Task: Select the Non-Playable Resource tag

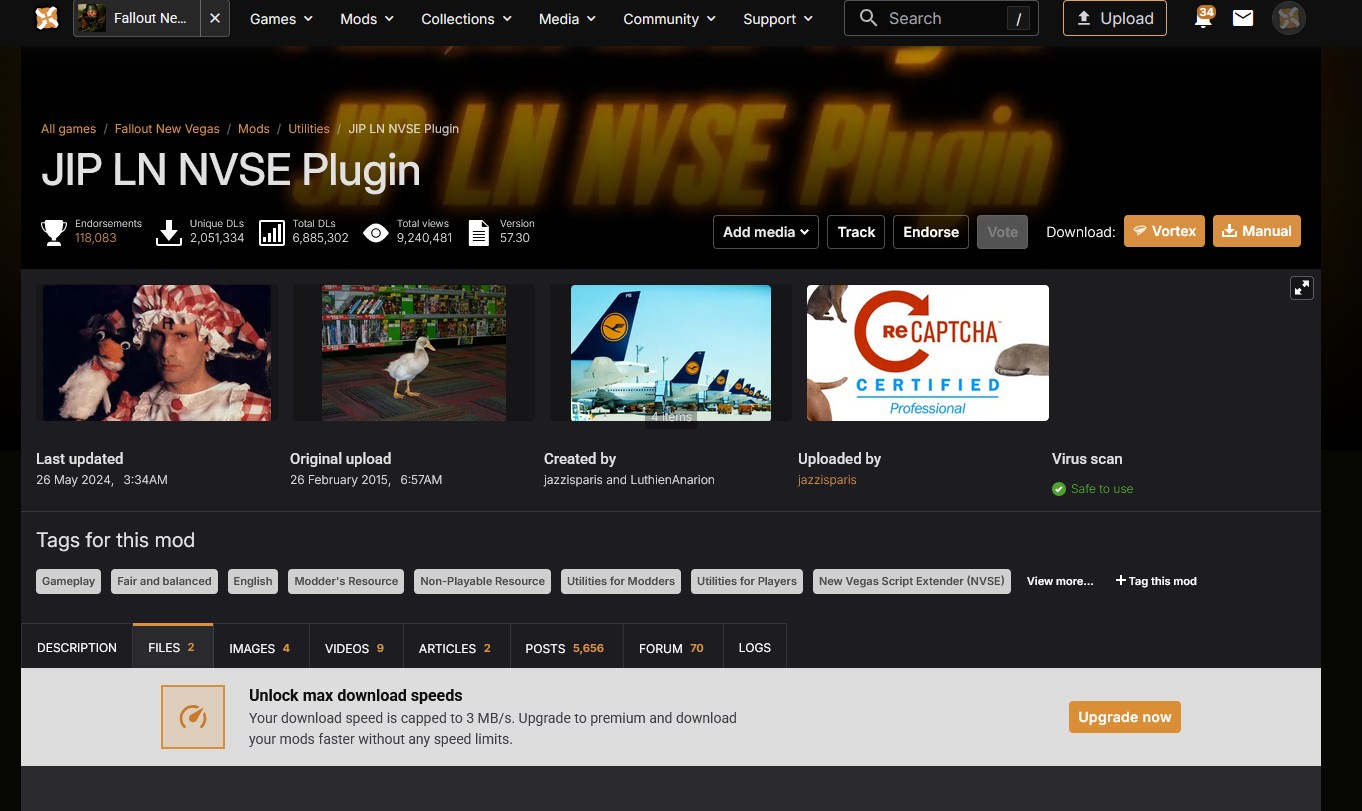Action: point(482,581)
